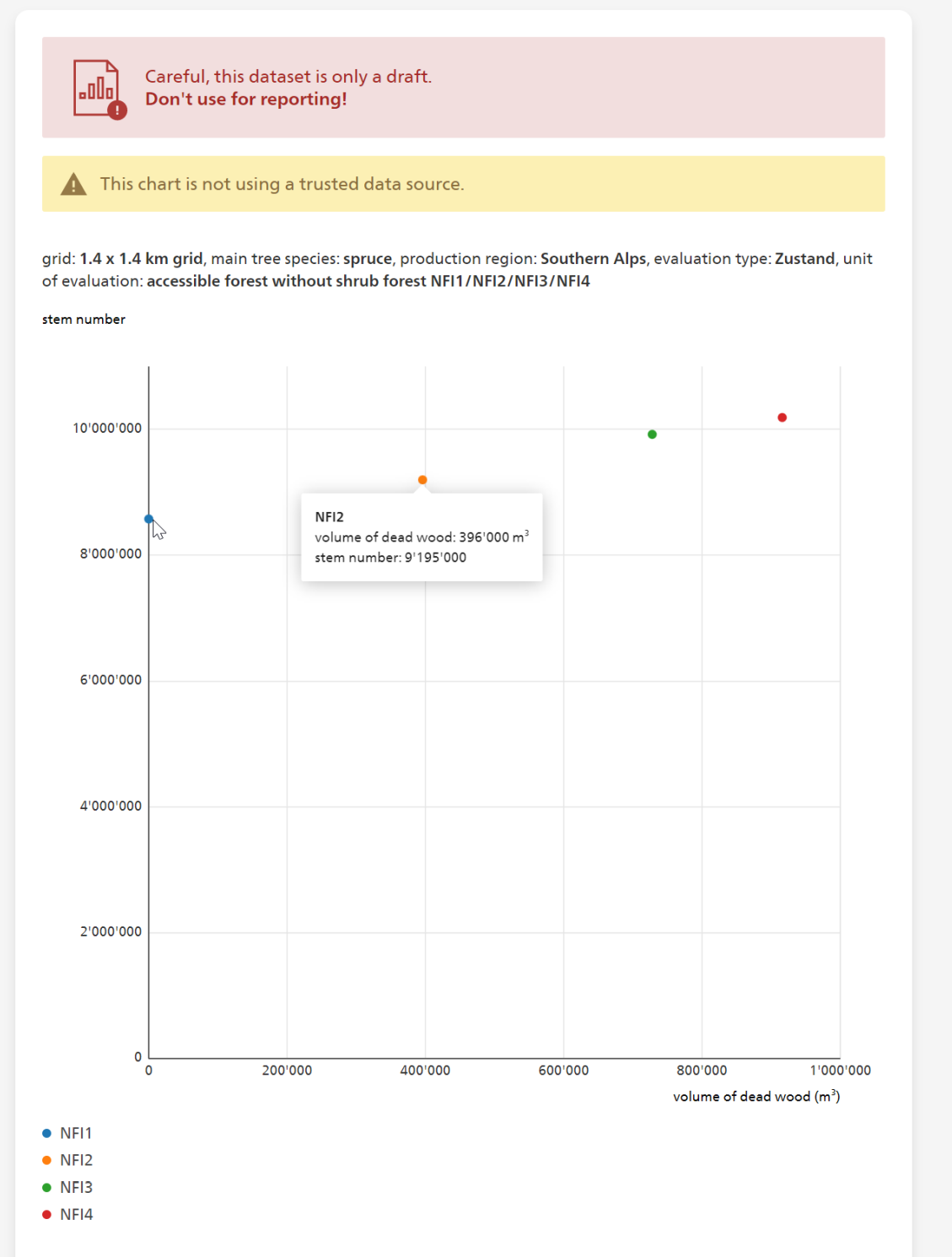Click the orange NFI2 legend dot

pos(45,1160)
